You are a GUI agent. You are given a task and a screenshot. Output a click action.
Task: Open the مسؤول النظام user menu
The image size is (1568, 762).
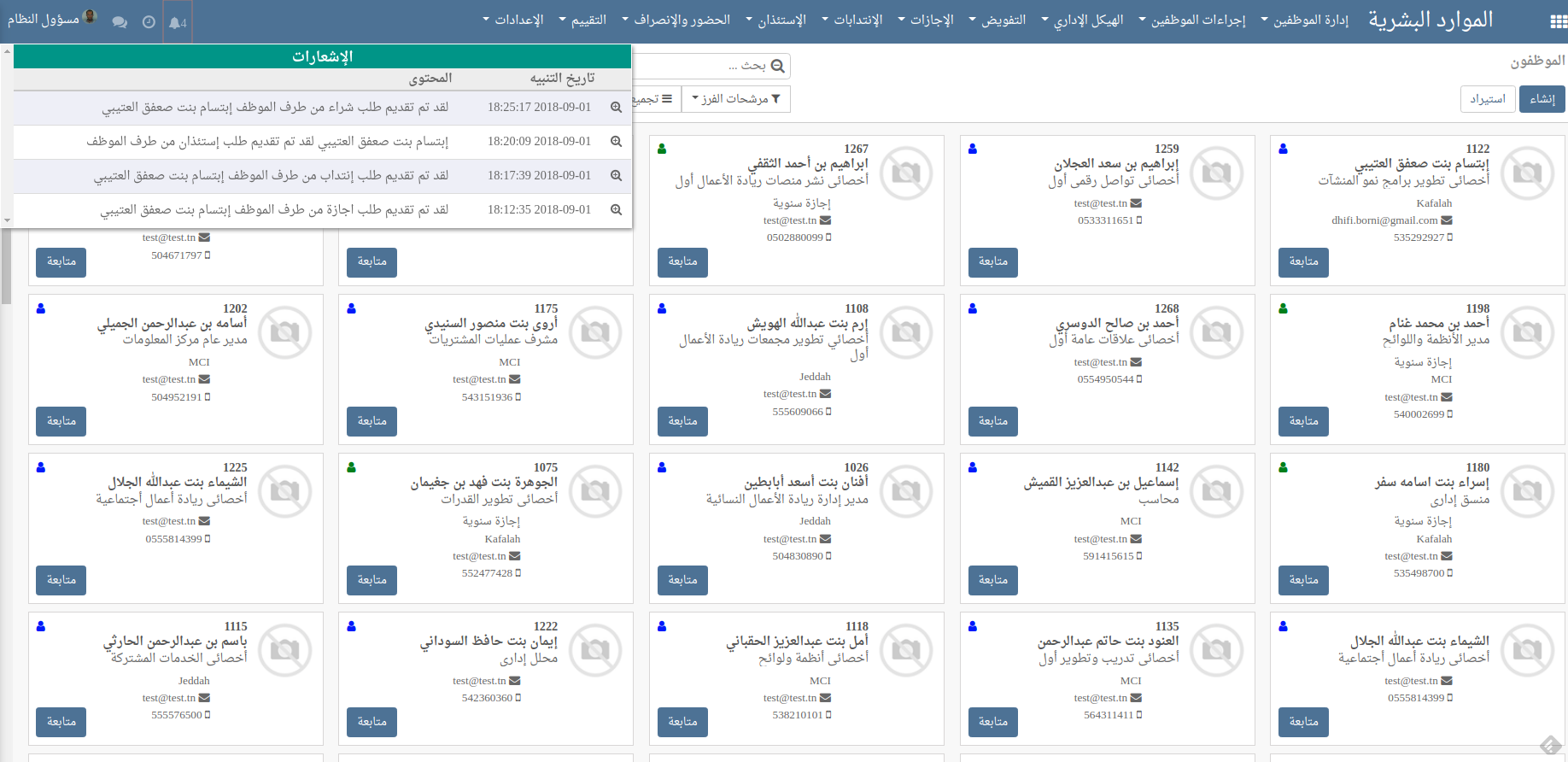coord(51,19)
